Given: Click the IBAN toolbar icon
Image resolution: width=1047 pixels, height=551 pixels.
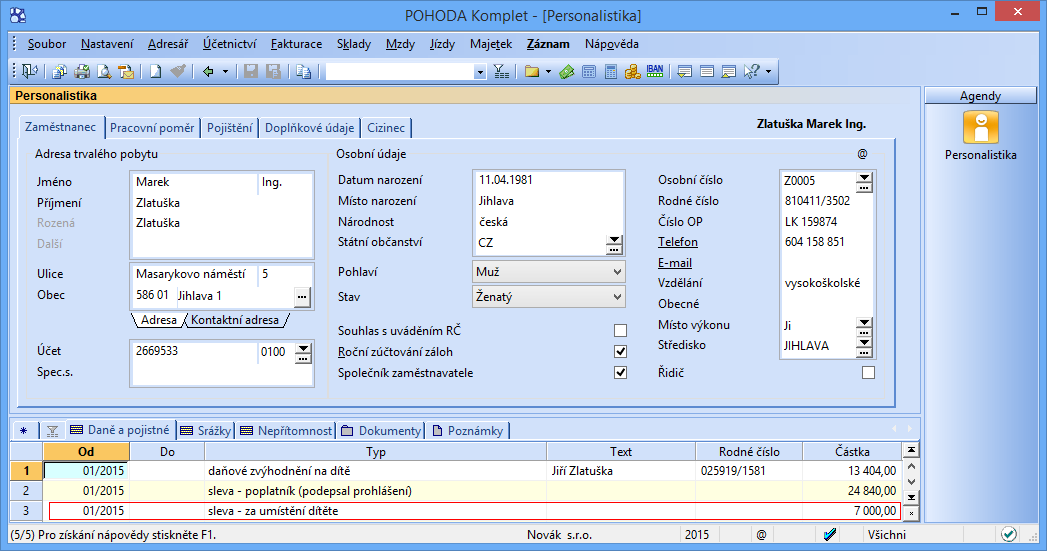Looking at the screenshot, I should [x=655, y=71].
